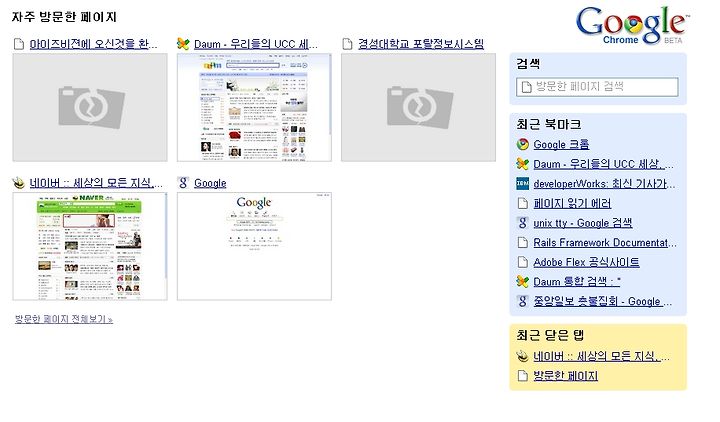Open the Daum - 우리들의 UCC 세 link
The image size is (720, 422).
[256, 44]
